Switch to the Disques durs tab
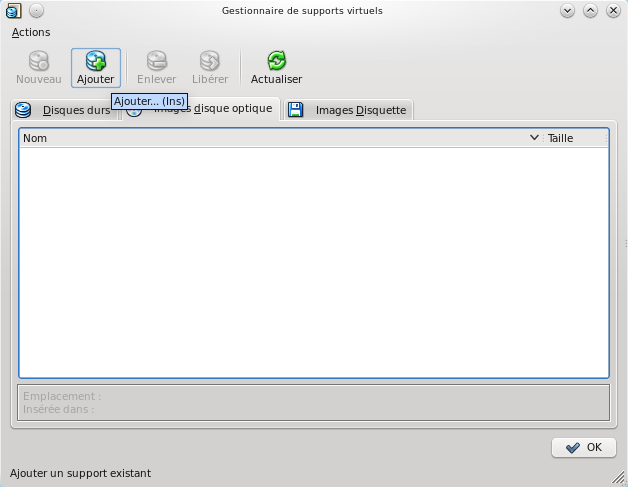The width and height of the screenshot is (628, 487). point(62,110)
